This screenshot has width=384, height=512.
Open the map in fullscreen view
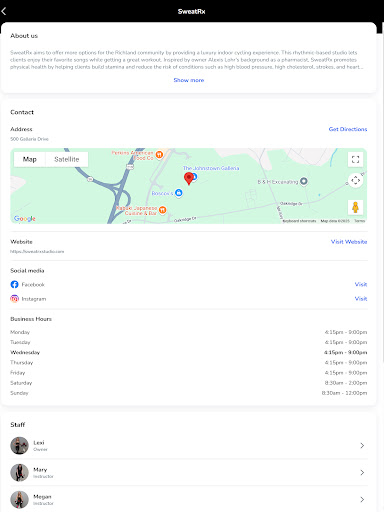(355, 159)
